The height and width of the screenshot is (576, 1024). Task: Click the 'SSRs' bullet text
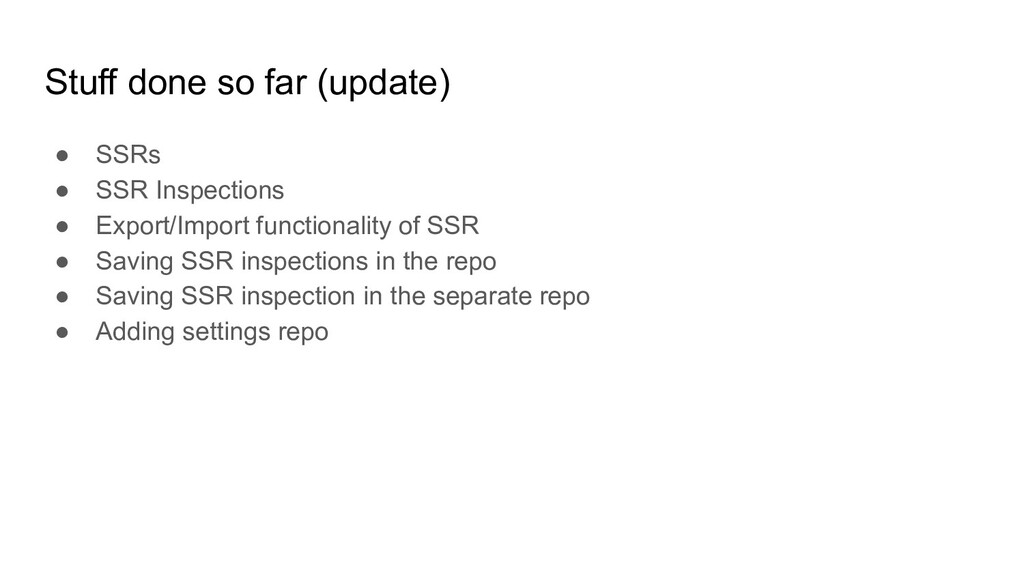(128, 155)
